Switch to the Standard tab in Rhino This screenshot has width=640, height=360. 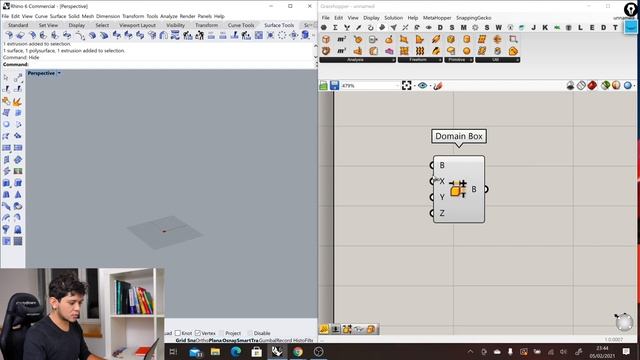pyautogui.click(x=18, y=25)
